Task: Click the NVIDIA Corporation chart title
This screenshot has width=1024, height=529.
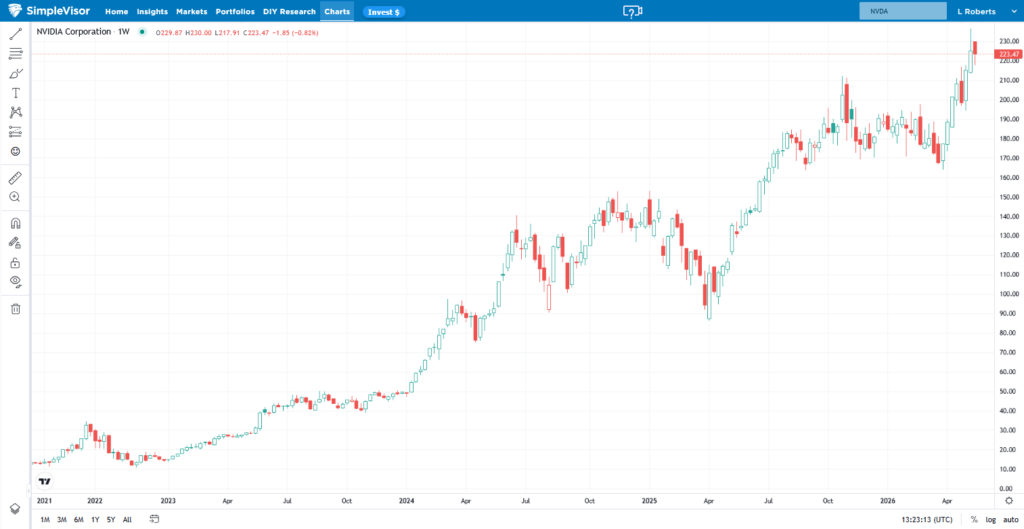Action: 74,31
